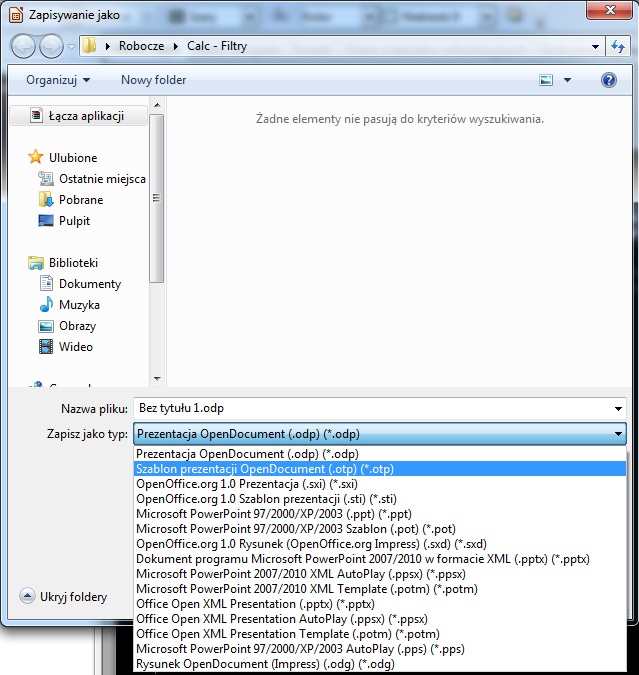Click Biblioteki library icon

tap(36, 262)
